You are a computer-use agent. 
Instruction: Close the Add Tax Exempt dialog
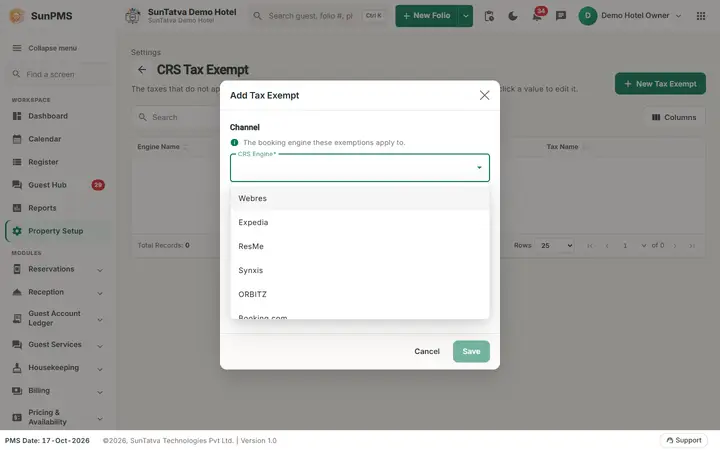(484, 96)
